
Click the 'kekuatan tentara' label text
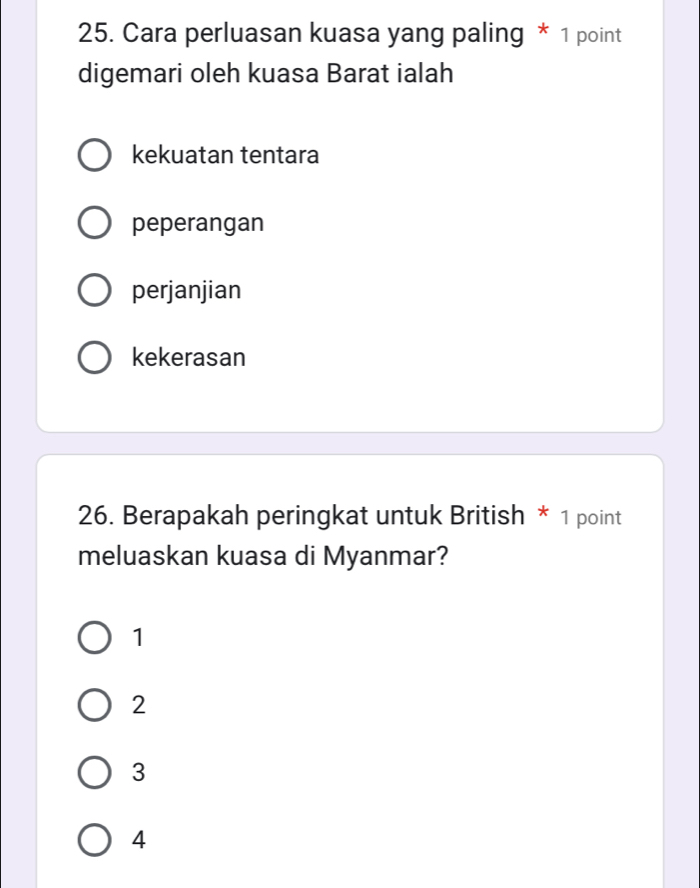[x=225, y=156]
